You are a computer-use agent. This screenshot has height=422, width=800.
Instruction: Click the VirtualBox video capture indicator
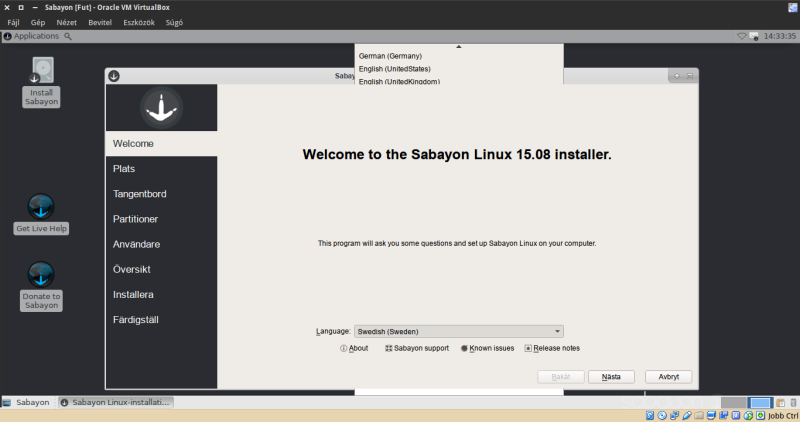click(723, 415)
